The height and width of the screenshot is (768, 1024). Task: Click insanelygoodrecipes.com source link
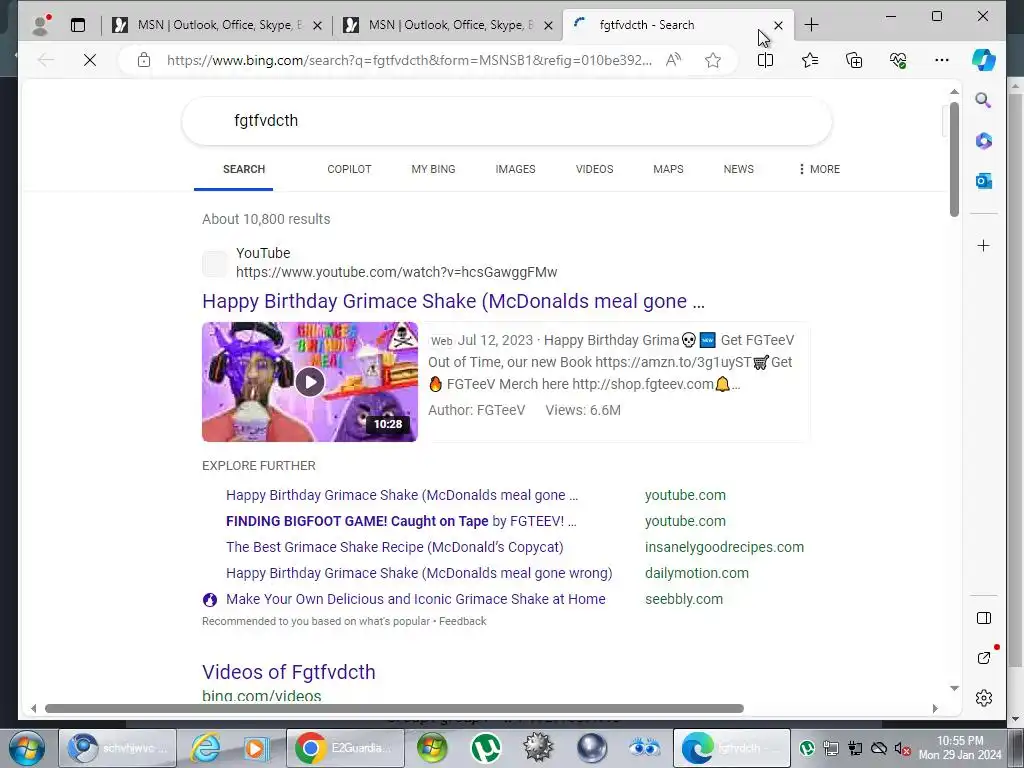(x=724, y=547)
